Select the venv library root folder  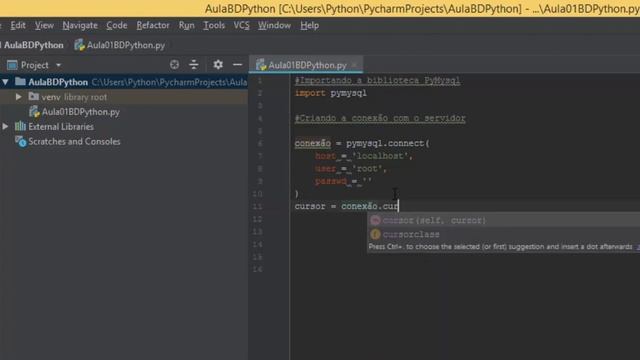(74, 97)
